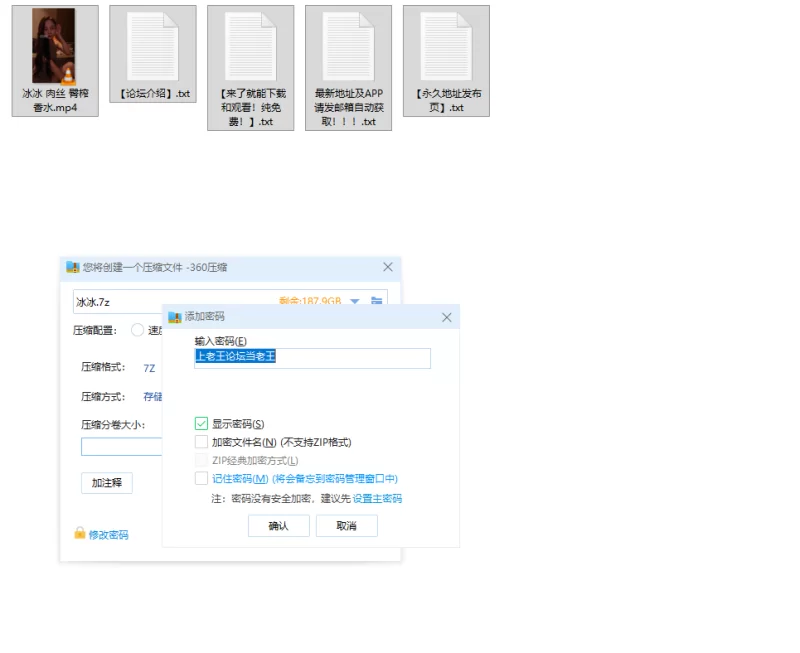Select the 【来了就能下载和观看！纯免费！】.txt file

pos(251,67)
